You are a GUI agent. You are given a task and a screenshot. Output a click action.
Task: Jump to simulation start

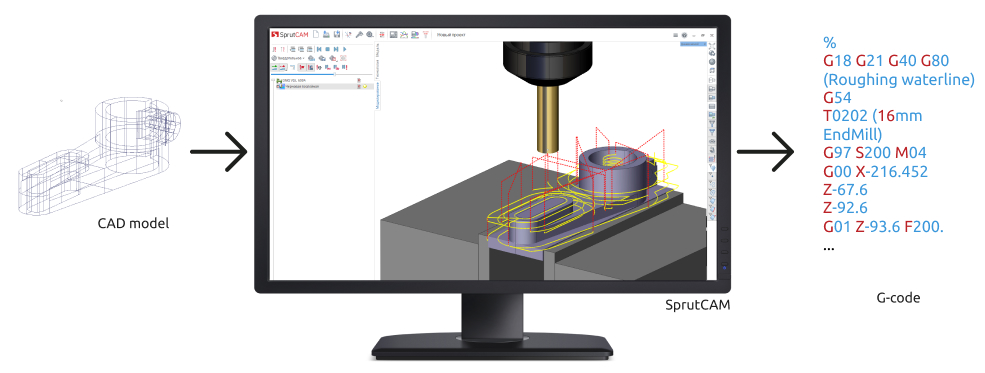coord(319,49)
